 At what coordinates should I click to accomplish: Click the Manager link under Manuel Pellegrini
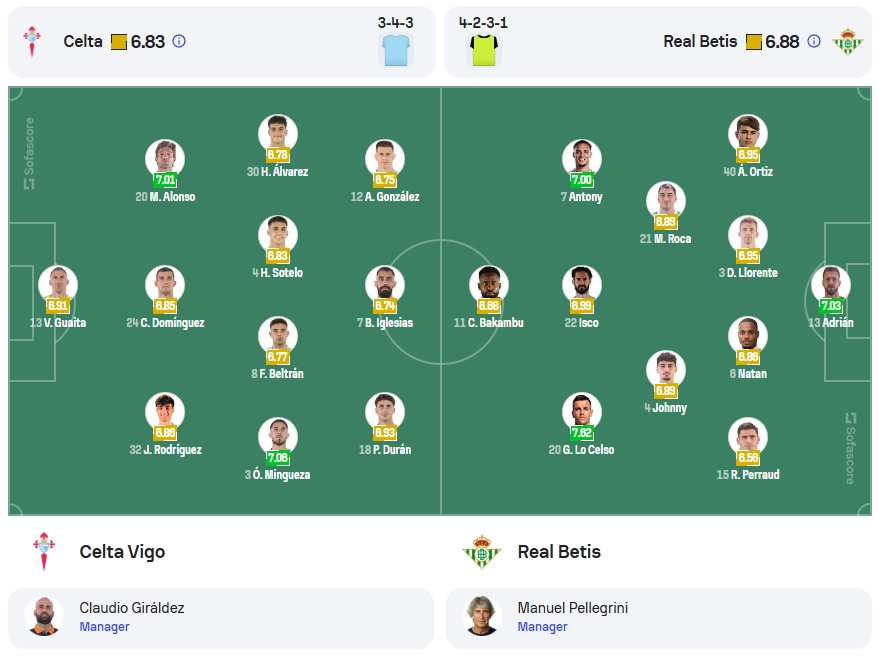(x=542, y=627)
